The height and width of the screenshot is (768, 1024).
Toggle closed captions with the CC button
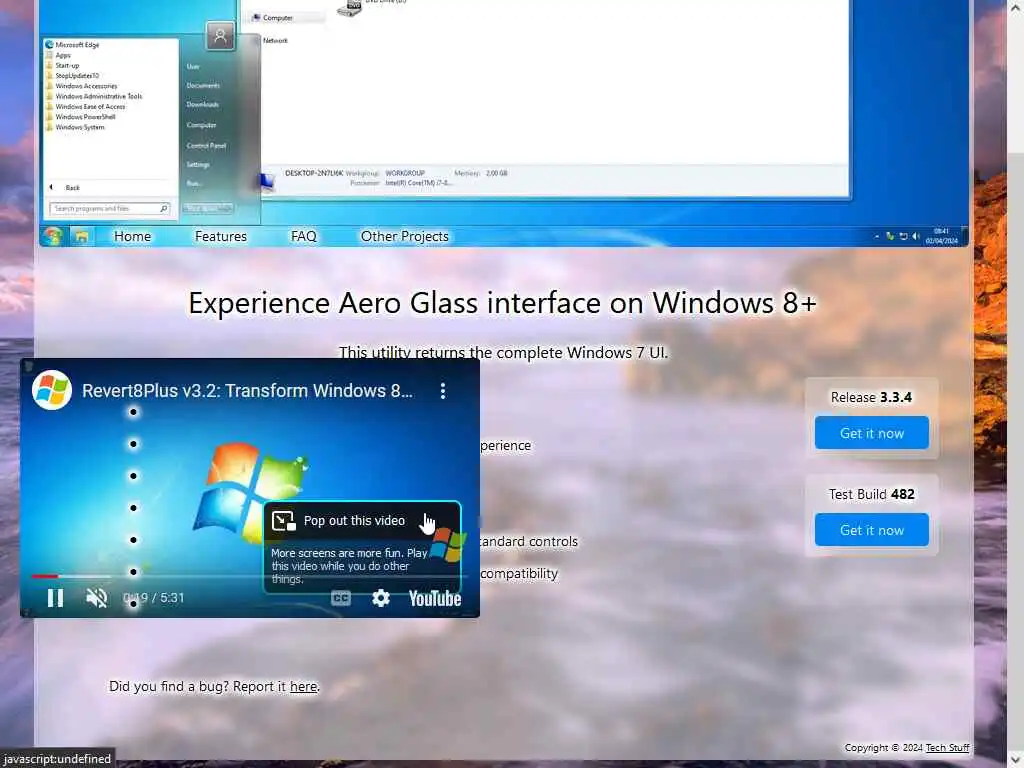[x=341, y=598]
